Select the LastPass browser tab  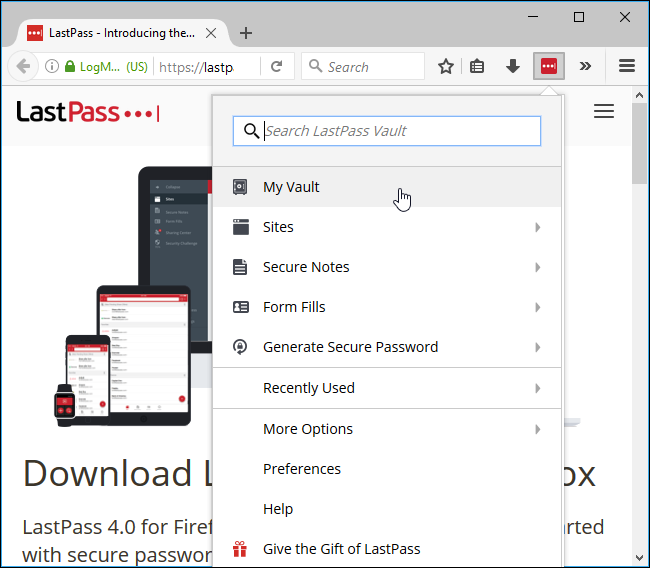(x=121, y=33)
